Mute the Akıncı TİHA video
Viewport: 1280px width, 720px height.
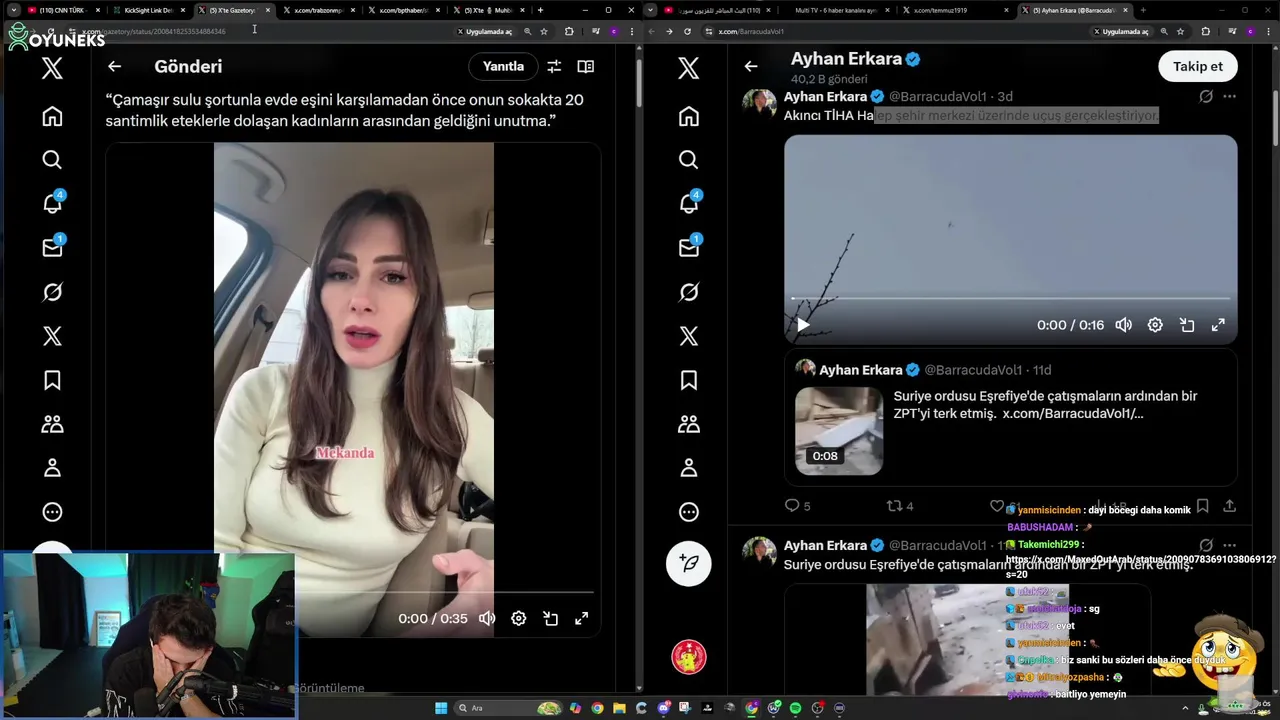tap(1124, 325)
